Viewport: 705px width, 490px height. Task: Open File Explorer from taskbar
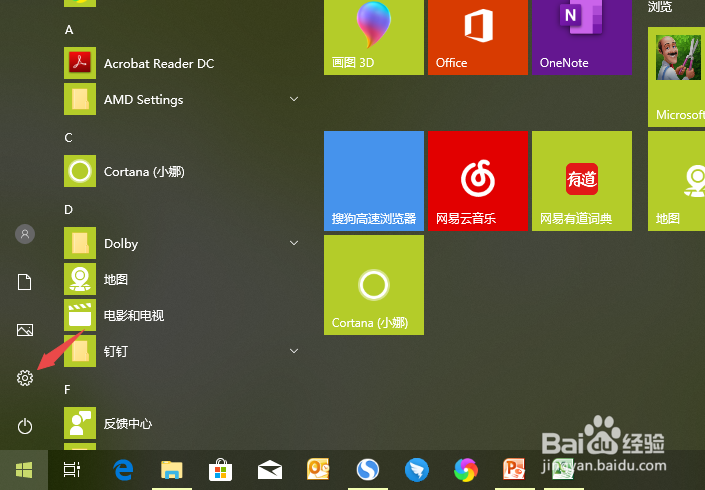pos(172,470)
